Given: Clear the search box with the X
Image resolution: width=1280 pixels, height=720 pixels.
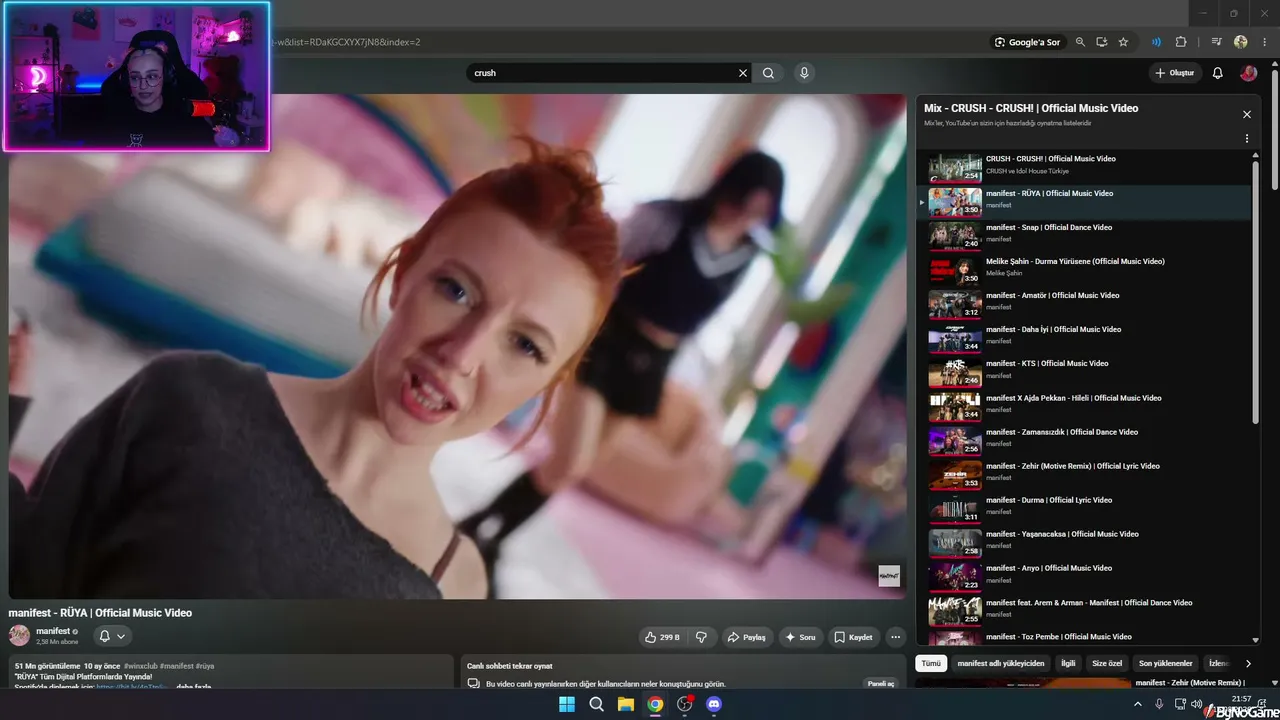Looking at the screenshot, I should (x=743, y=73).
